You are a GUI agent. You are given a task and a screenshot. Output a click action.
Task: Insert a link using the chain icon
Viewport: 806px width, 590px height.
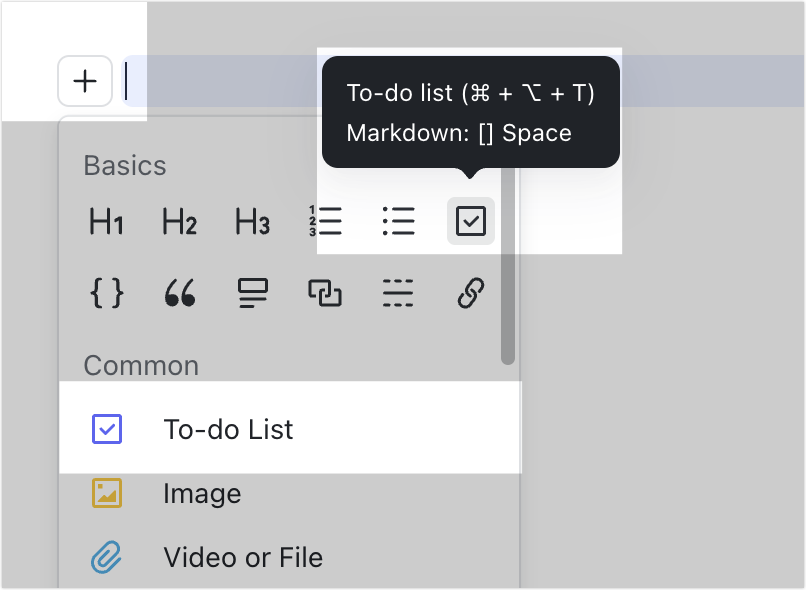tap(470, 293)
